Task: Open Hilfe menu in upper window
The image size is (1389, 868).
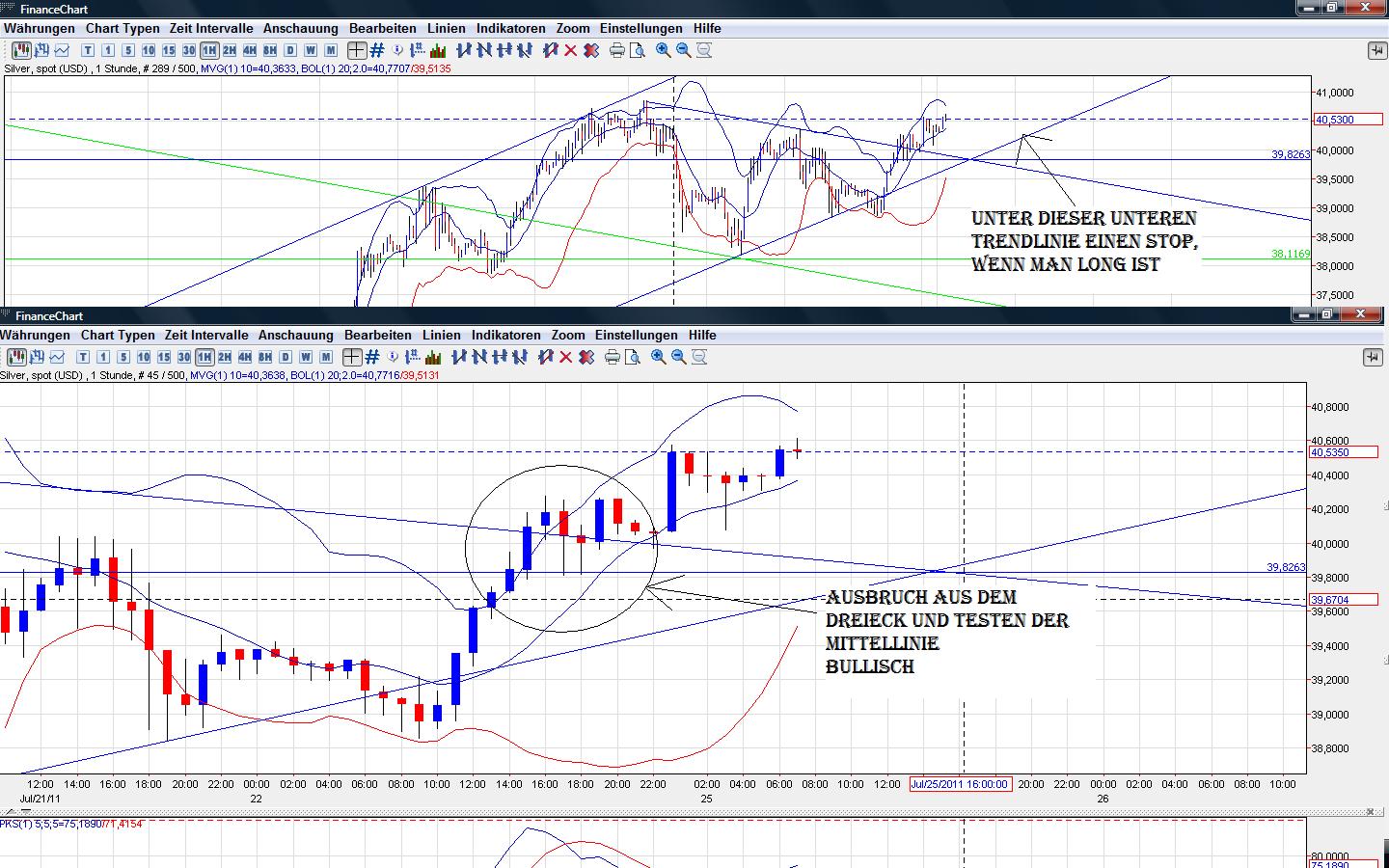Action: (707, 29)
